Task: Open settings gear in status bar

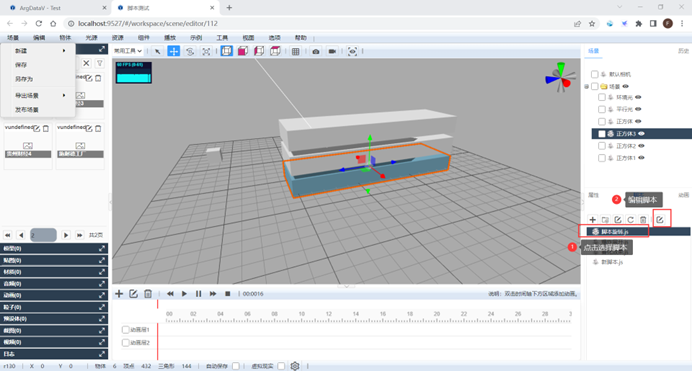Action: coord(295,366)
